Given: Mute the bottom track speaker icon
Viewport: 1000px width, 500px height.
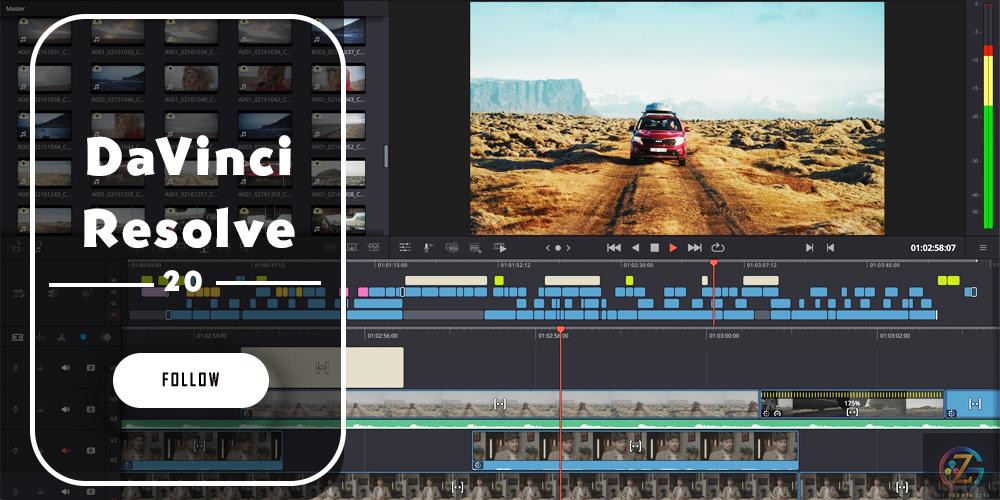Looking at the screenshot, I should pyautogui.click(x=65, y=492).
